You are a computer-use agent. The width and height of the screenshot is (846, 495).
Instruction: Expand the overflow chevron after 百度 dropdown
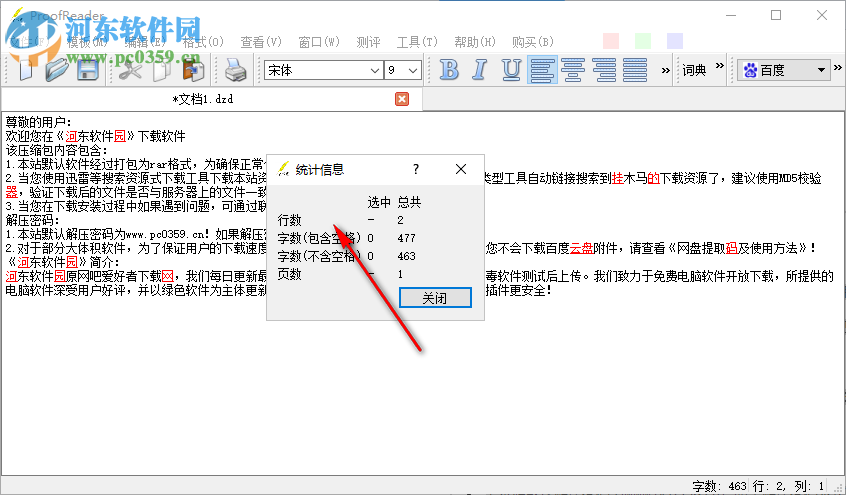837,67
